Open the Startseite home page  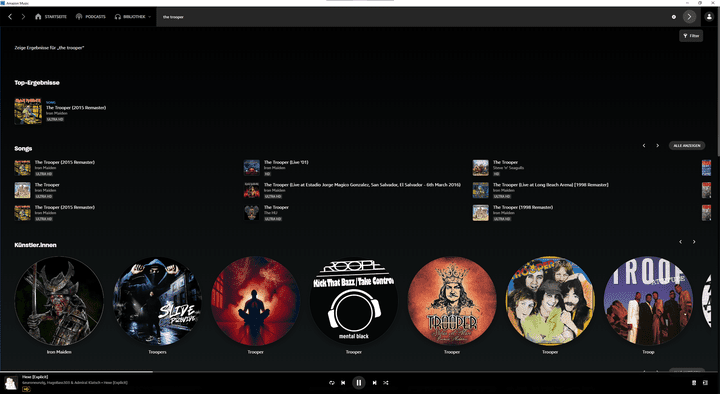coord(51,17)
